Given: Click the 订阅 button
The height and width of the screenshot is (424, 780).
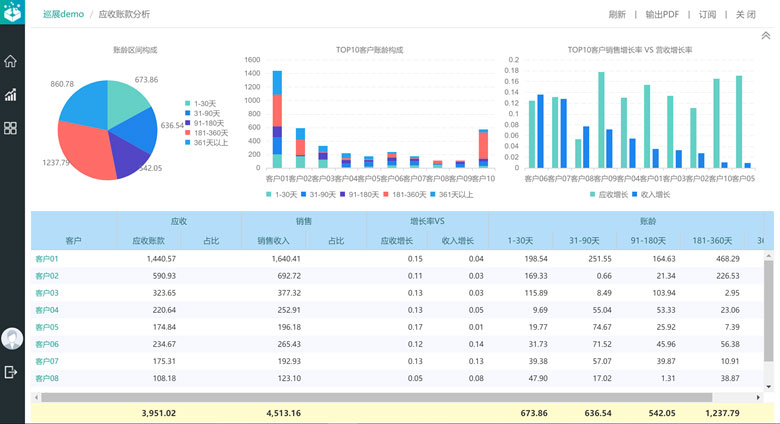Looking at the screenshot, I should [x=708, y=15].
